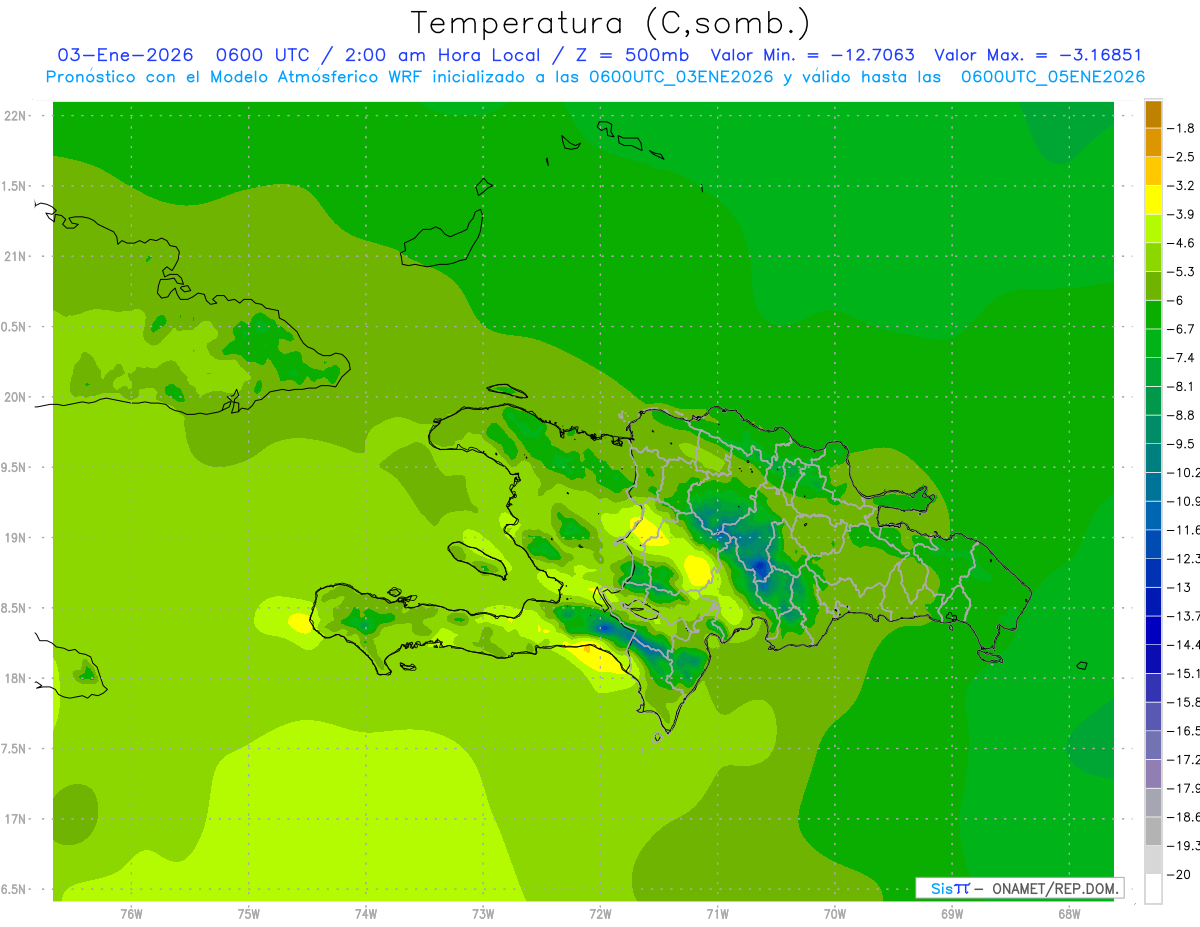Click the "ONAMET/REP.DOM." credit label

tap(1057, 888)
